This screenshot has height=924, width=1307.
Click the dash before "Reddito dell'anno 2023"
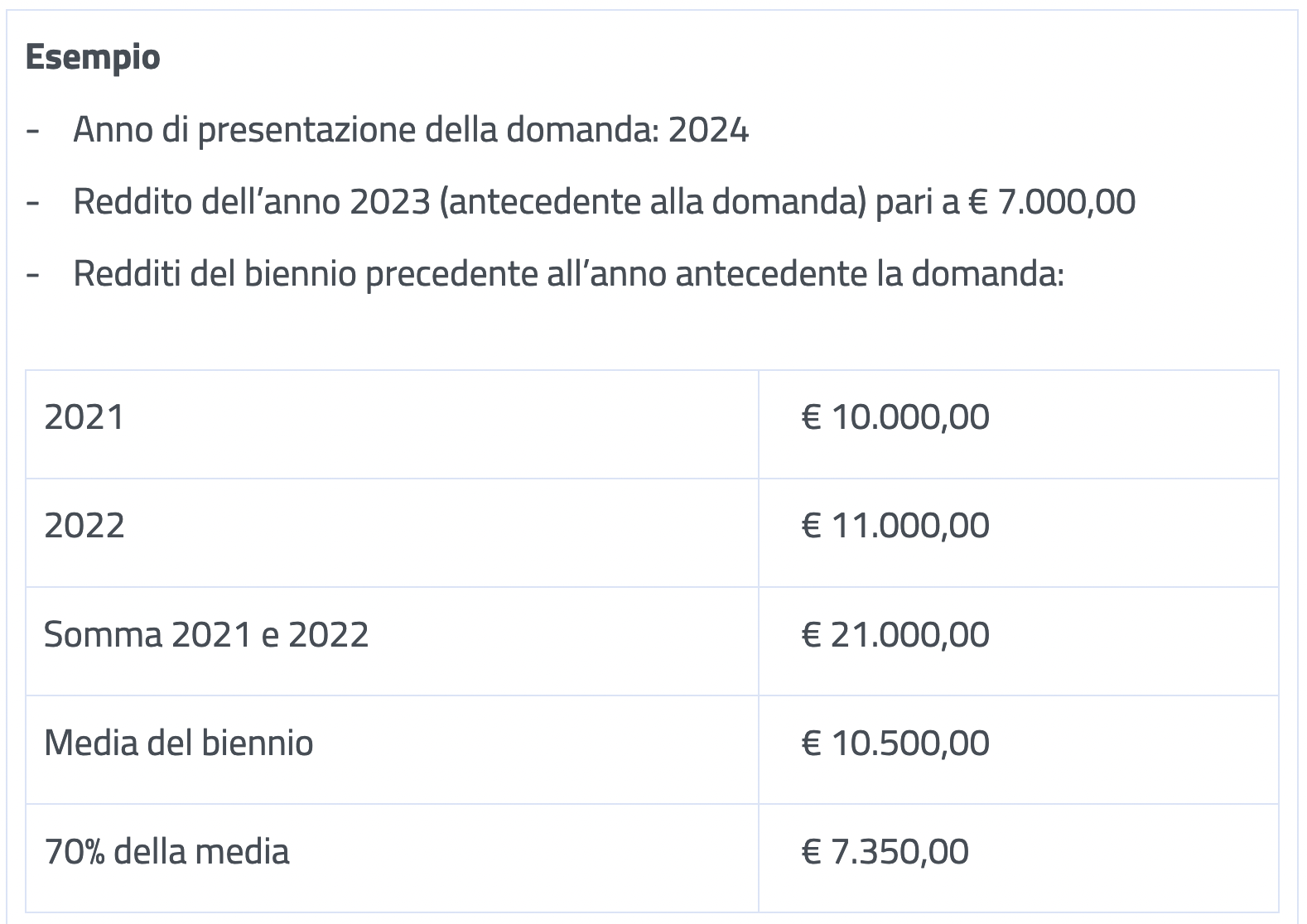(33, 203)
